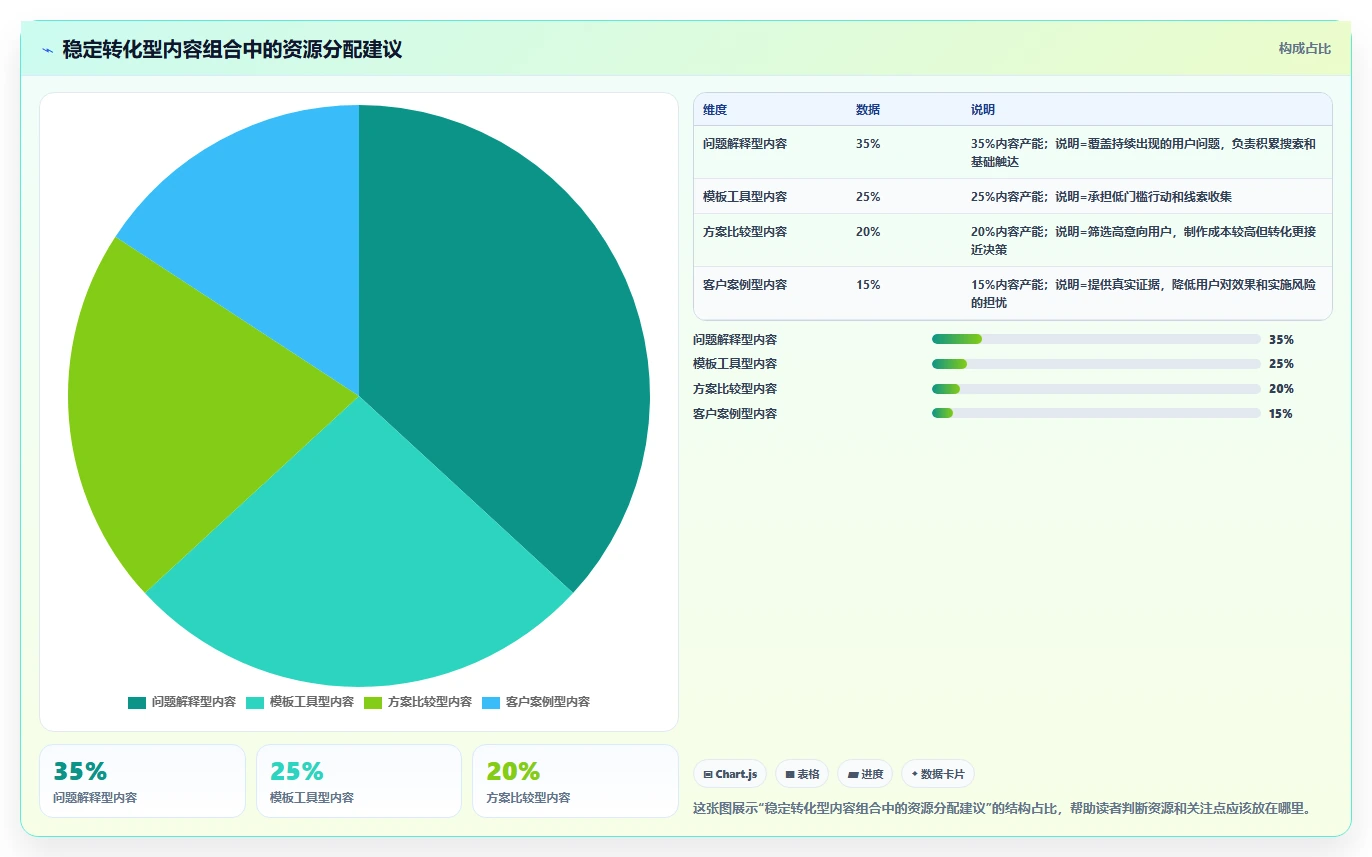
Task: Click the 问题解释型内容 label in the progress list
Action: click(735, 339)
